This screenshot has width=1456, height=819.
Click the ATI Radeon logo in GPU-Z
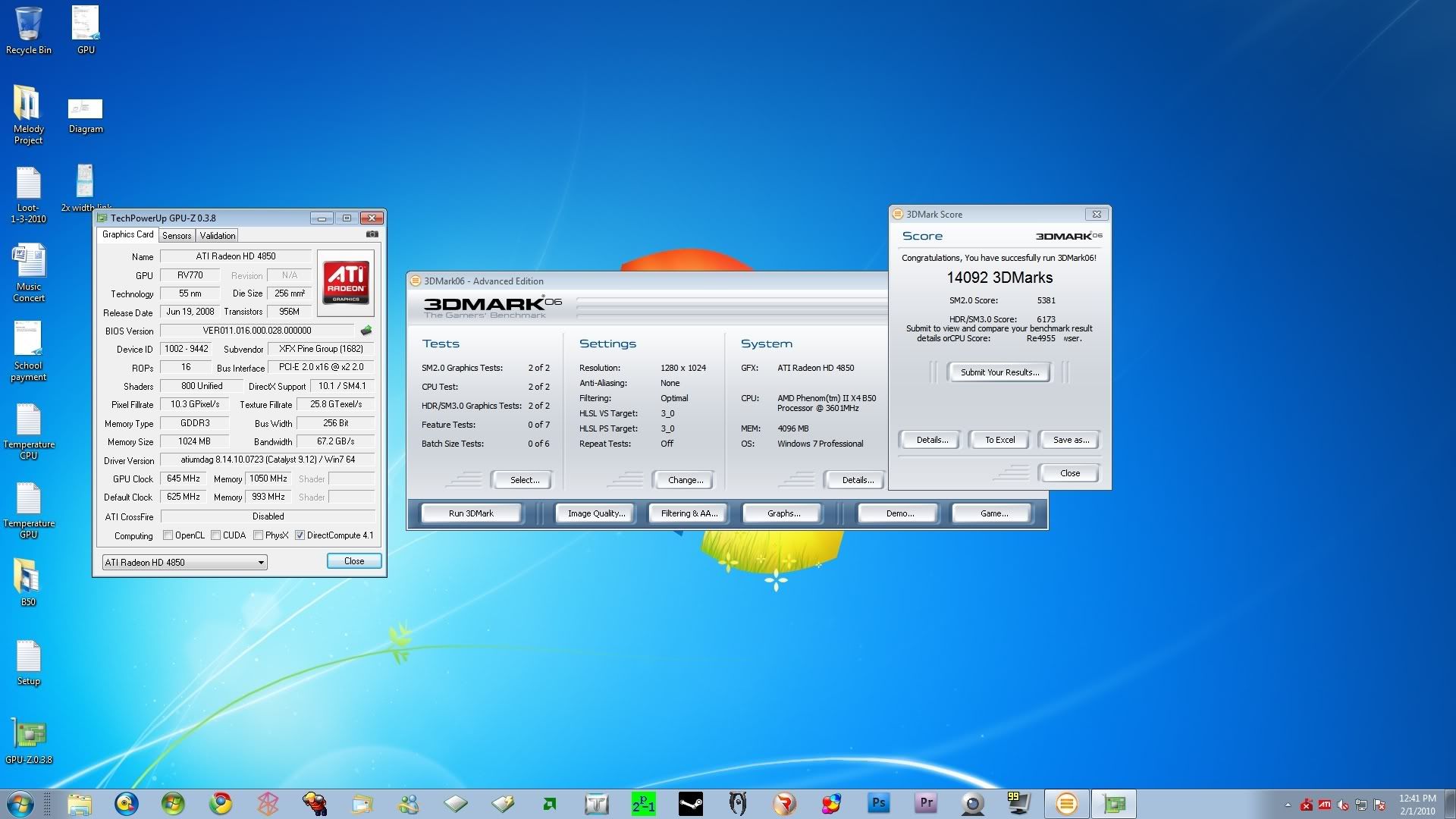[346, 282]
